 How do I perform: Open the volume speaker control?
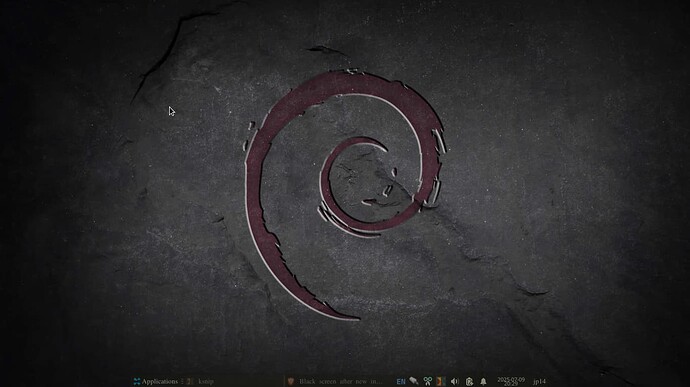455,381
